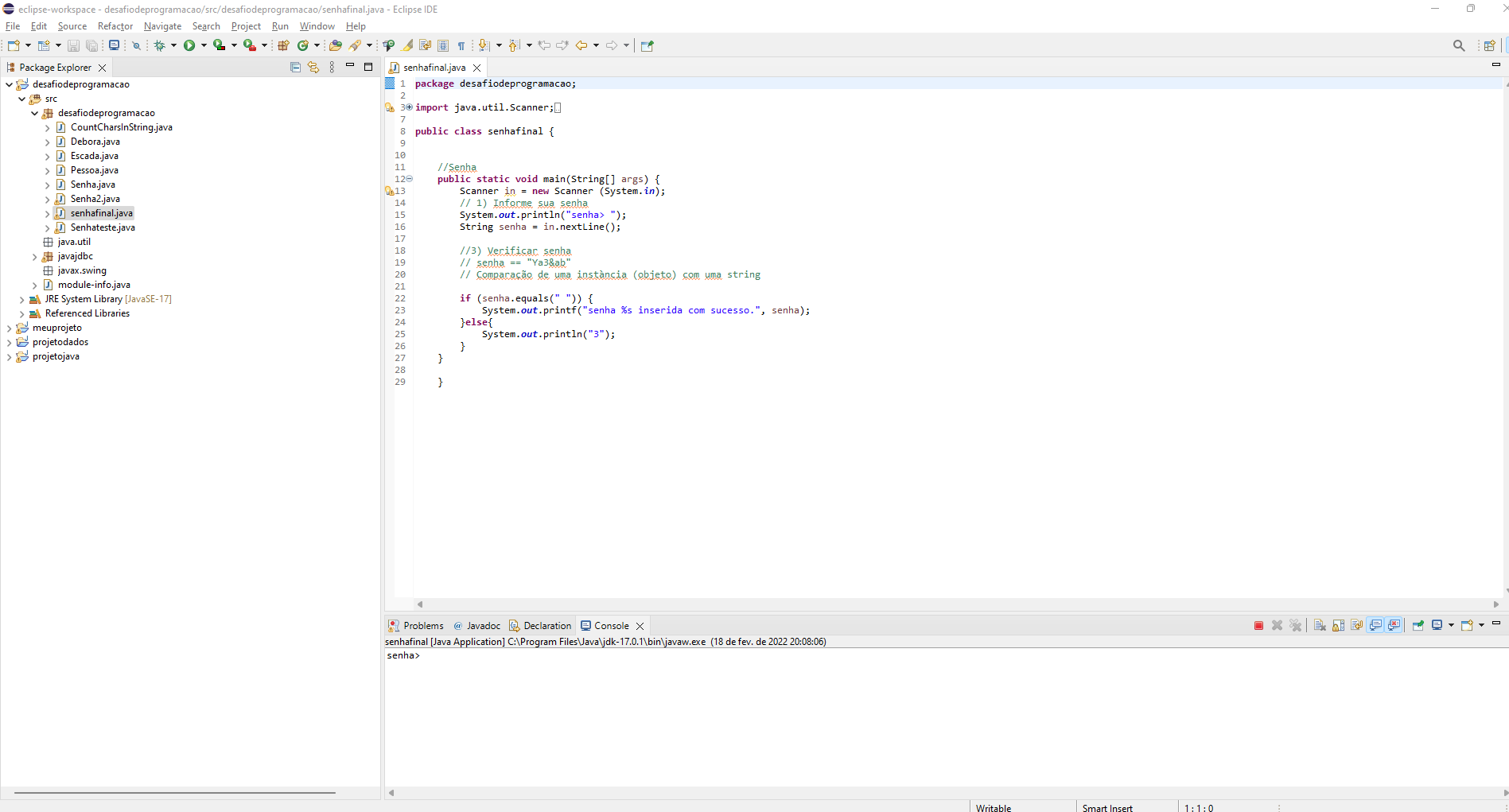Launch Debug with the bug icon
Viewport: 1509px width, 812px height.
[160, 45]
